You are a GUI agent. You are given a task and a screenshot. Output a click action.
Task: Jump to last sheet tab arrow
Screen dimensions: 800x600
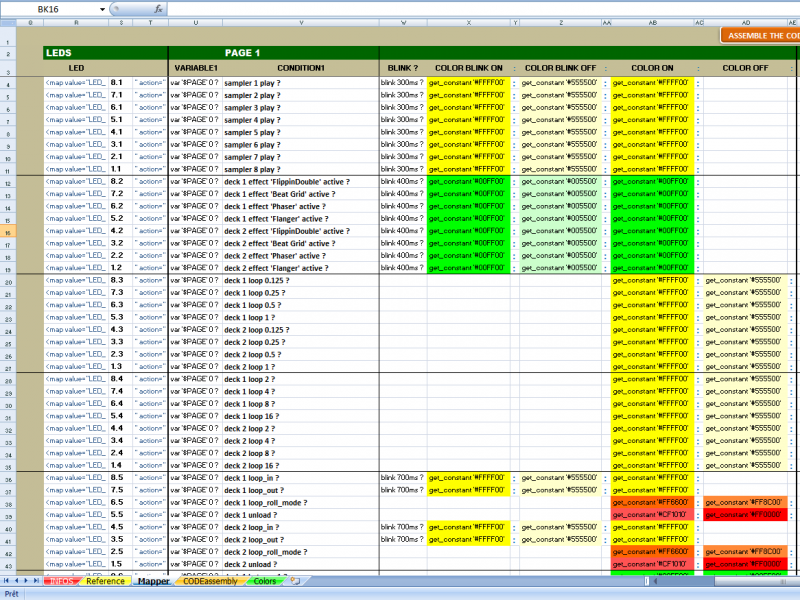pyautogui.click(x=35, y=581)
